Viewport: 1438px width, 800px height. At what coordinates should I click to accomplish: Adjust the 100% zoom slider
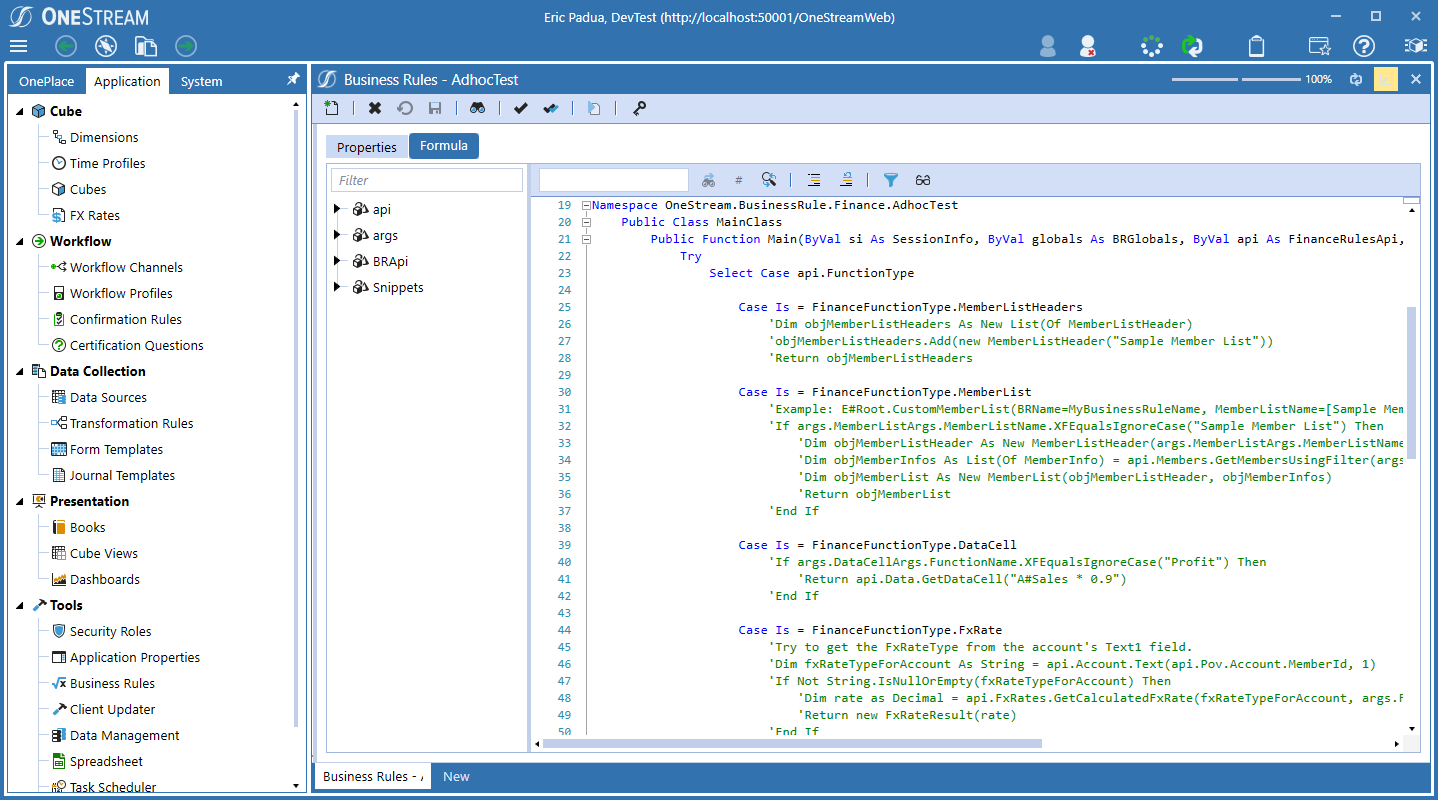1238,79
